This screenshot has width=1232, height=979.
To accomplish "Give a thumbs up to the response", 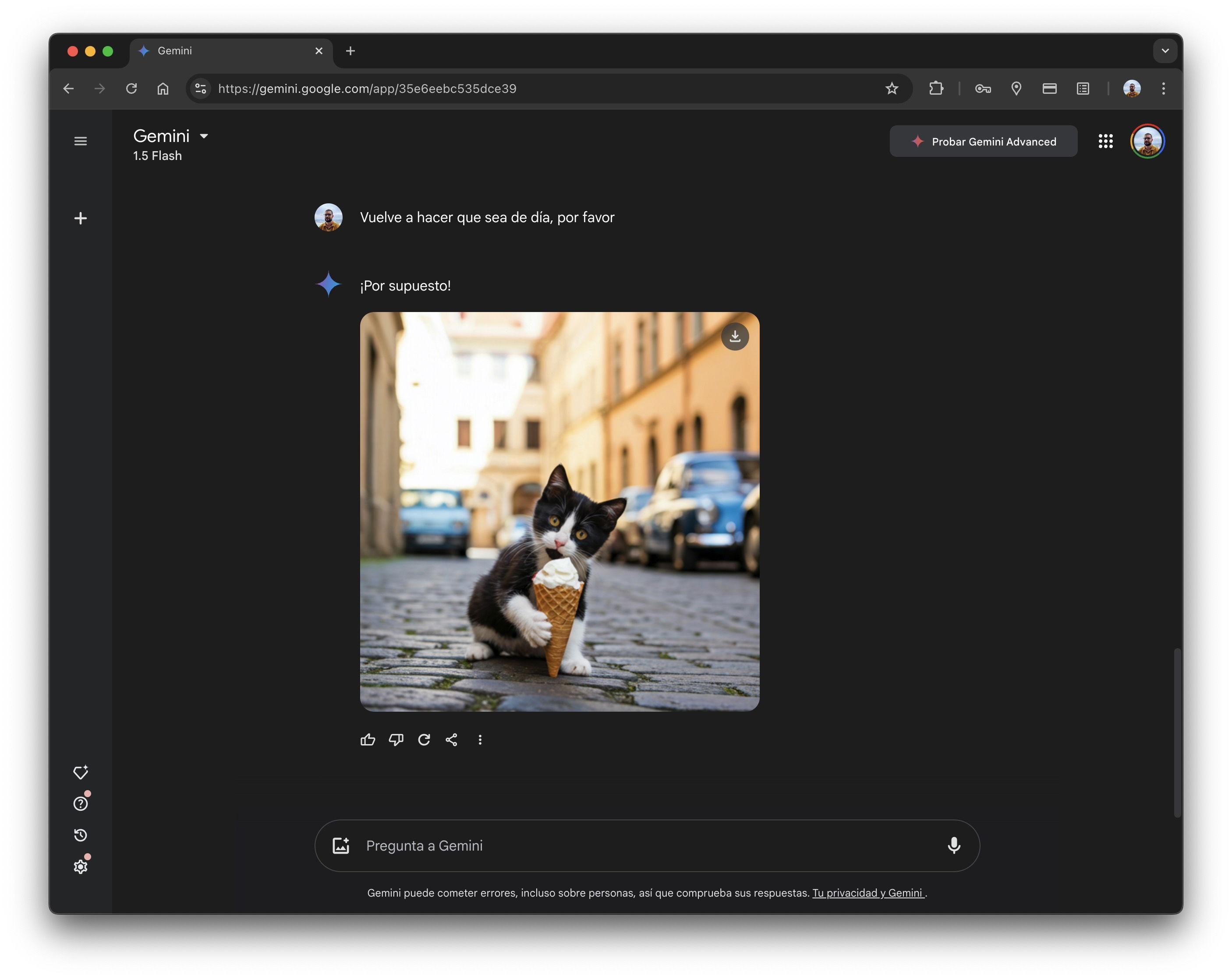I will tap(368, 740).
